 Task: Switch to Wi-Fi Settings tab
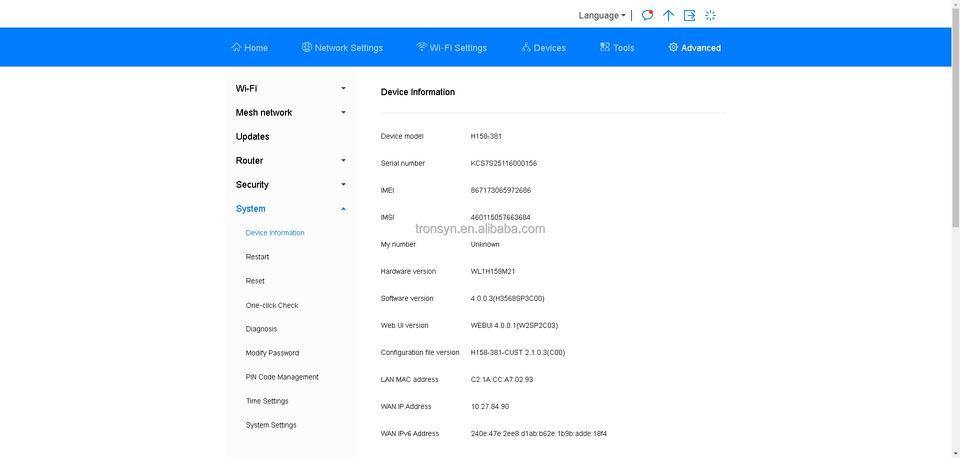(451, 48)
